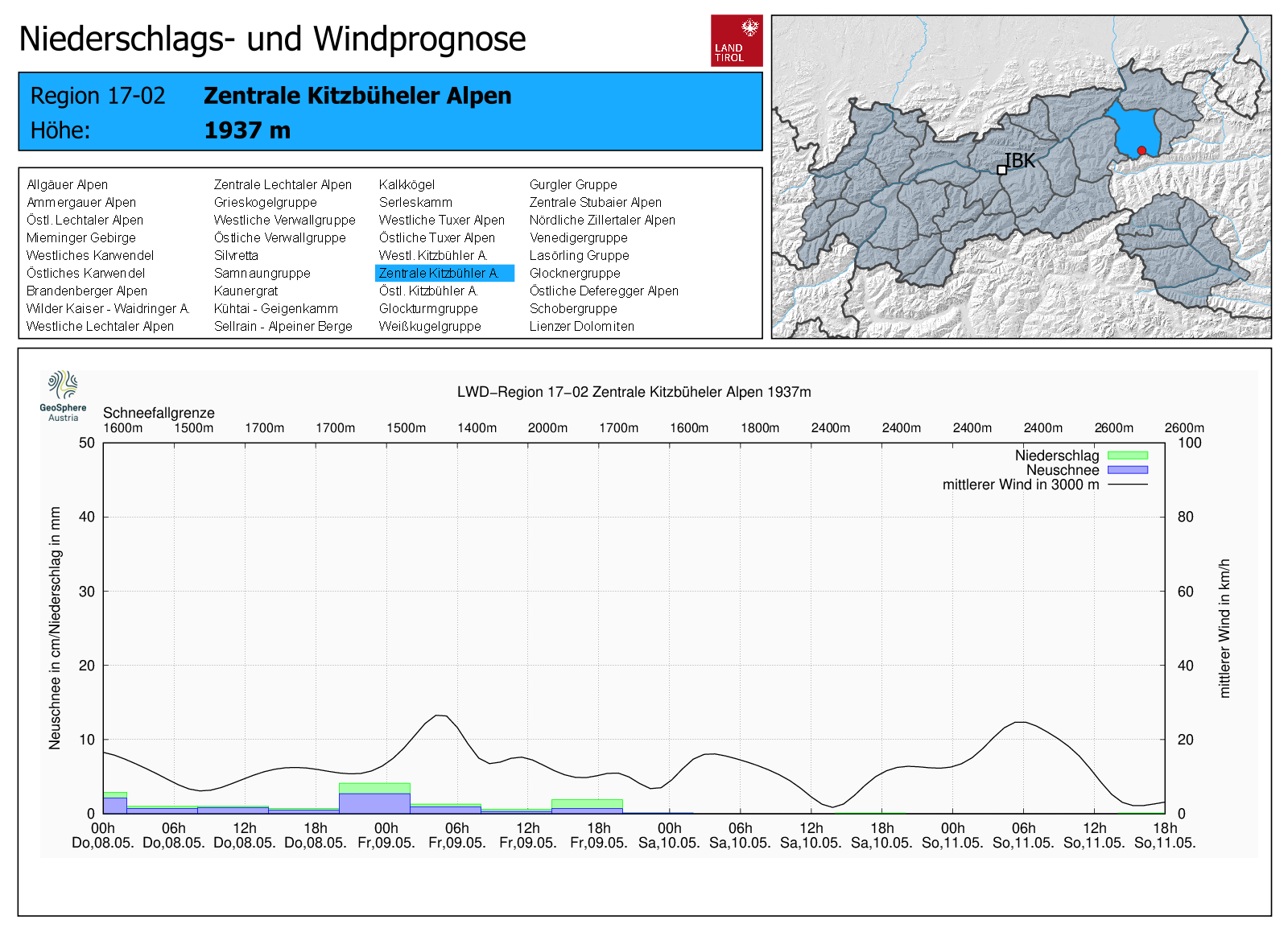Click the blue Region 17-02 header banner
This screenshot has height=928, width=1288.
(390, 112)
